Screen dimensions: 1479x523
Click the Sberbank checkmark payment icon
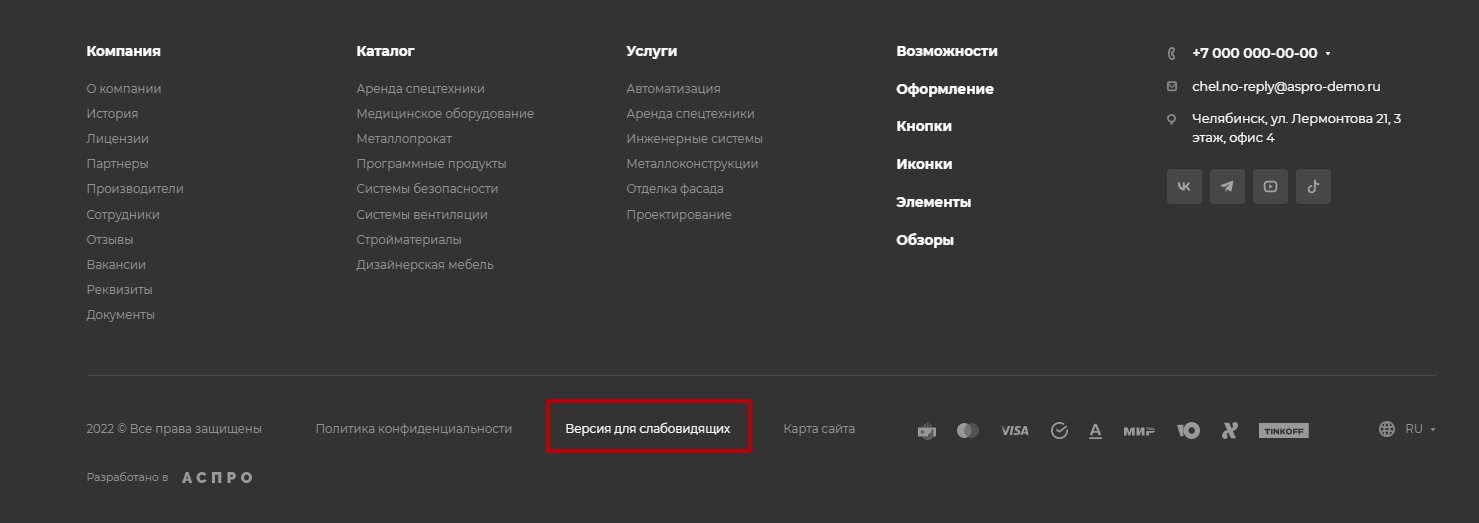point(1059,430)
